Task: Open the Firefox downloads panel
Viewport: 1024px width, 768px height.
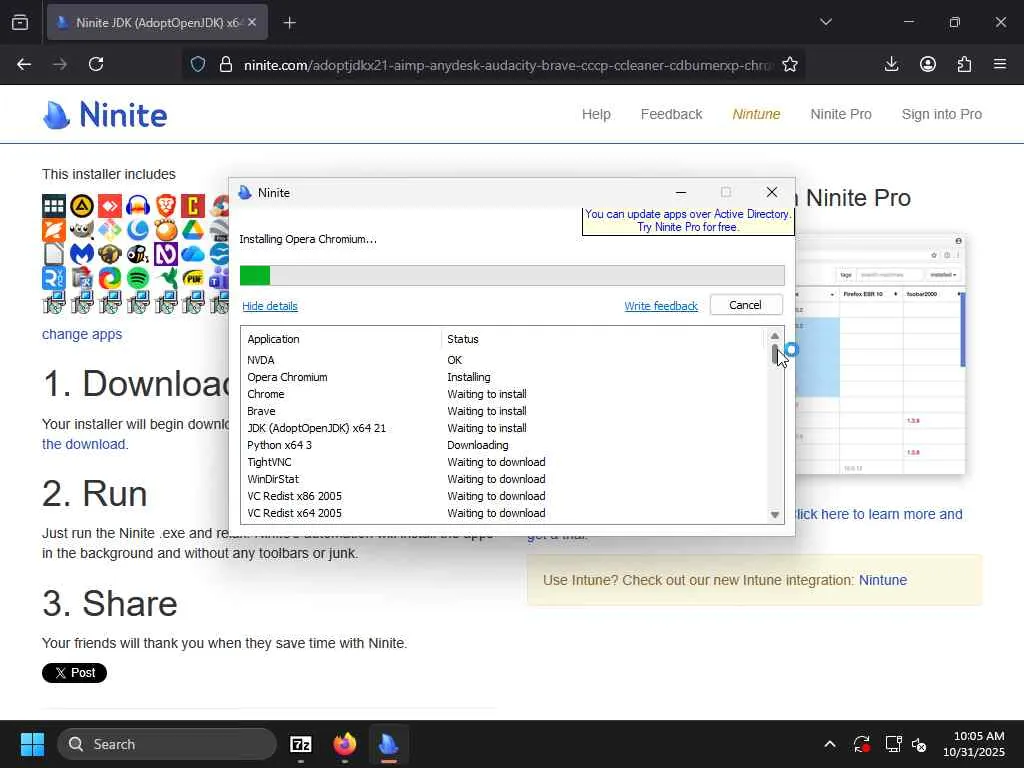Action: (x=891, y=64)
